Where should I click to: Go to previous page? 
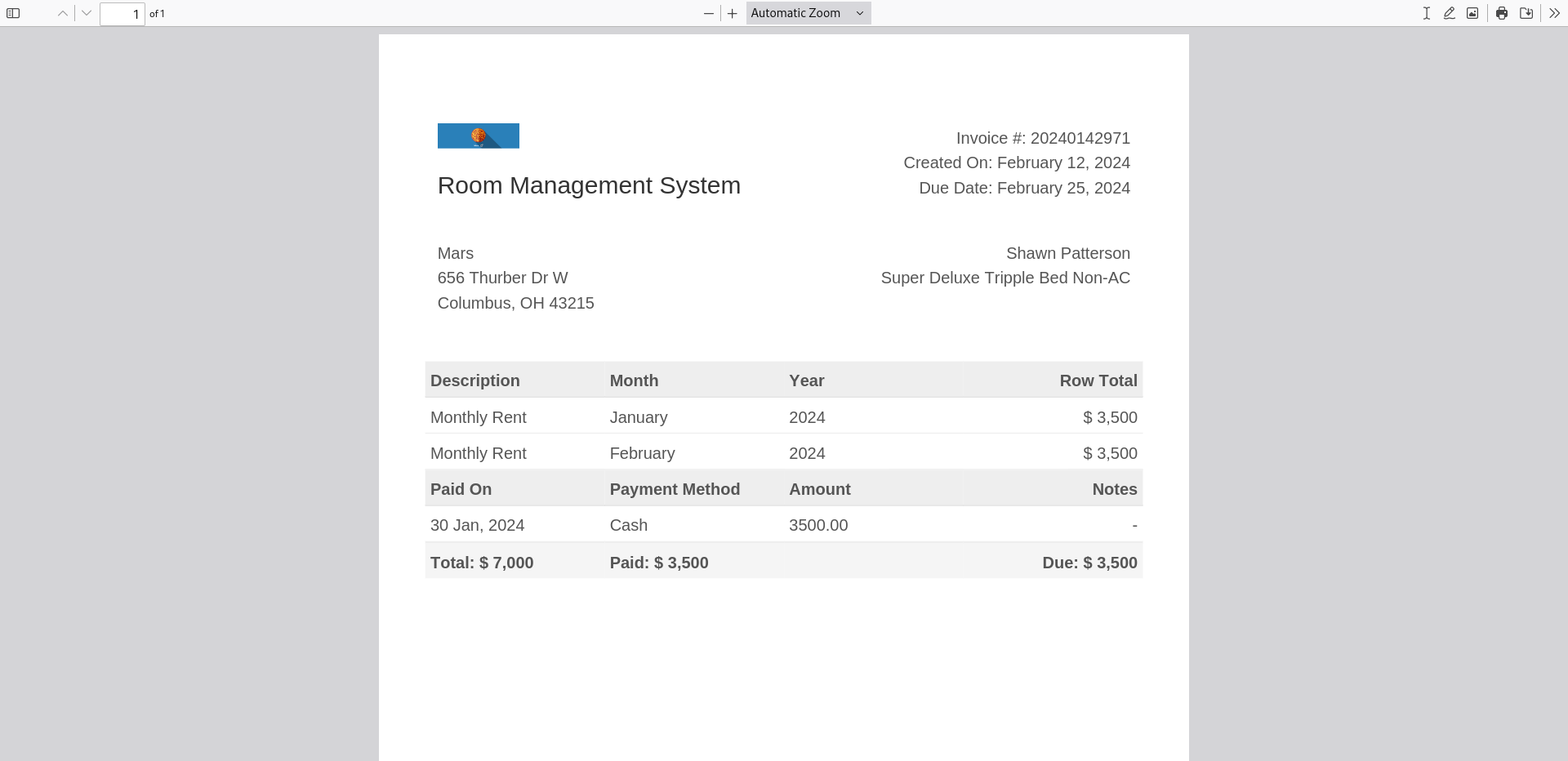(63, 13)
